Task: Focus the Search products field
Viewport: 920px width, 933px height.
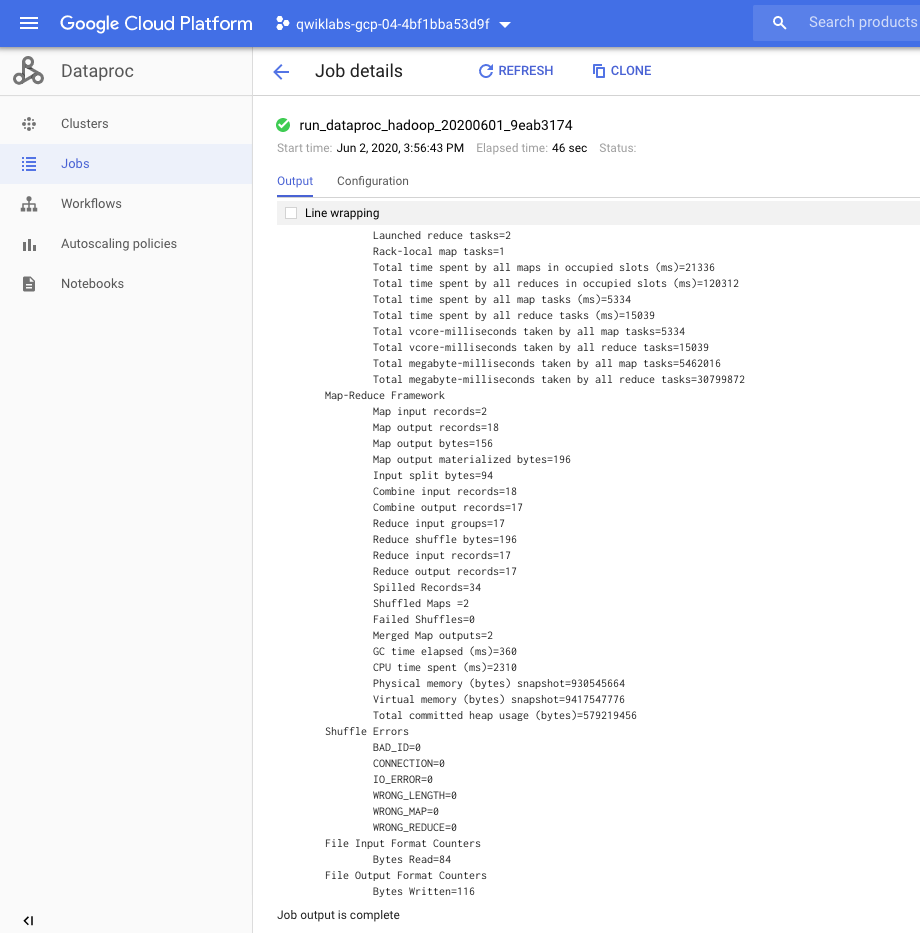Action: coord(862,23)
